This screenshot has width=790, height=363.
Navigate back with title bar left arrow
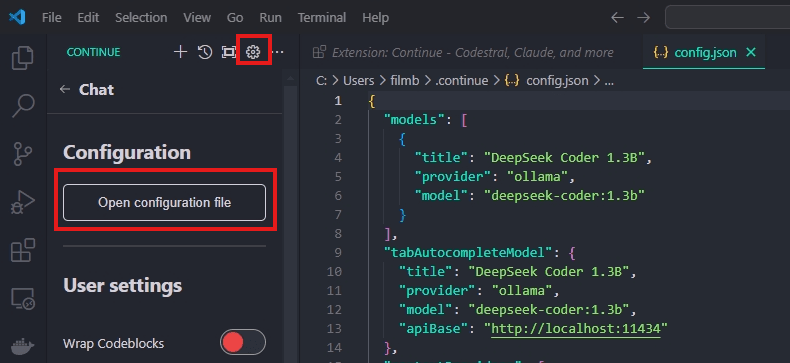click(x=618, y=18)
